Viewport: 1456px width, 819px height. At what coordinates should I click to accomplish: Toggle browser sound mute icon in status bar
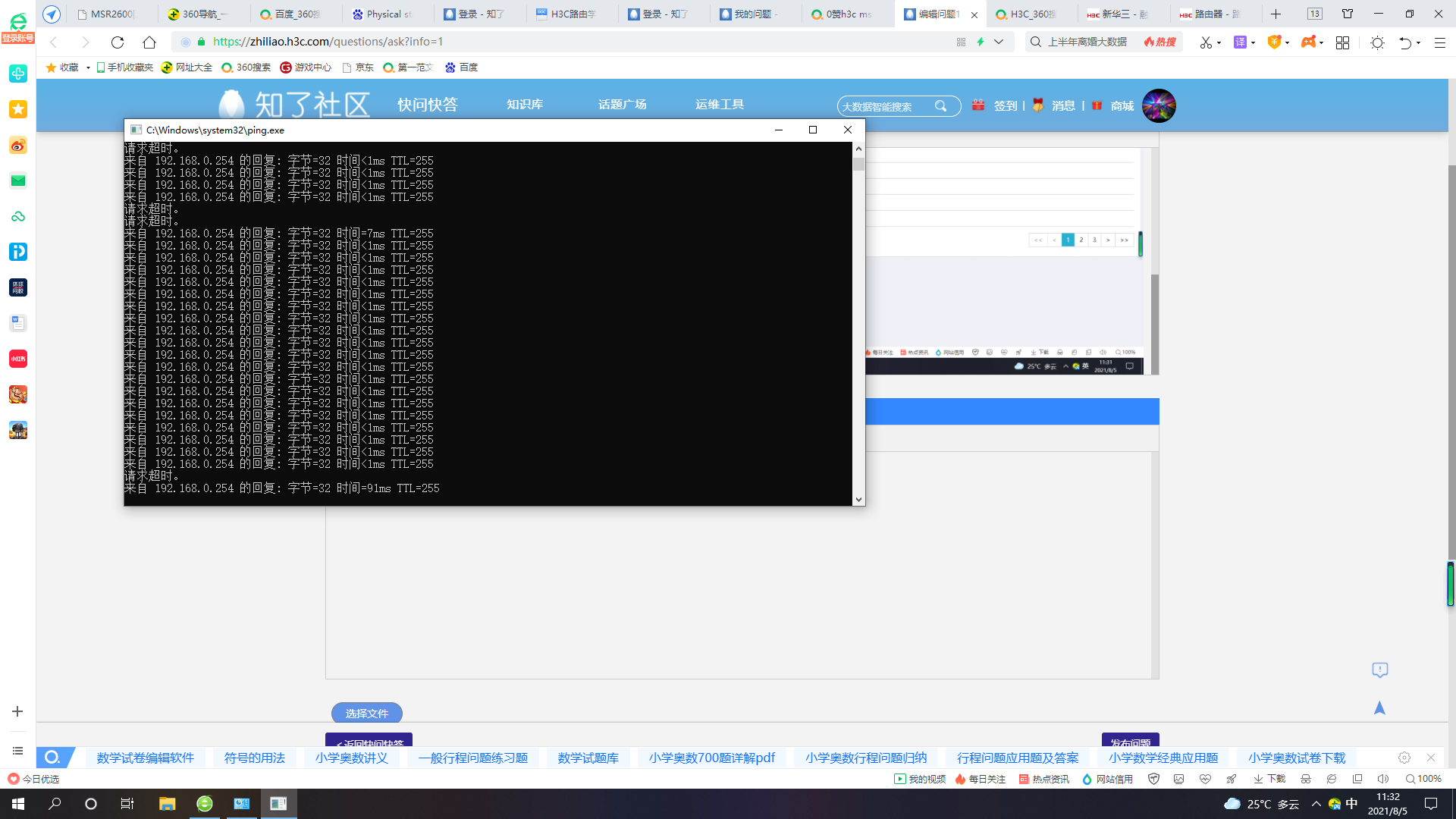pos(1382,779)
